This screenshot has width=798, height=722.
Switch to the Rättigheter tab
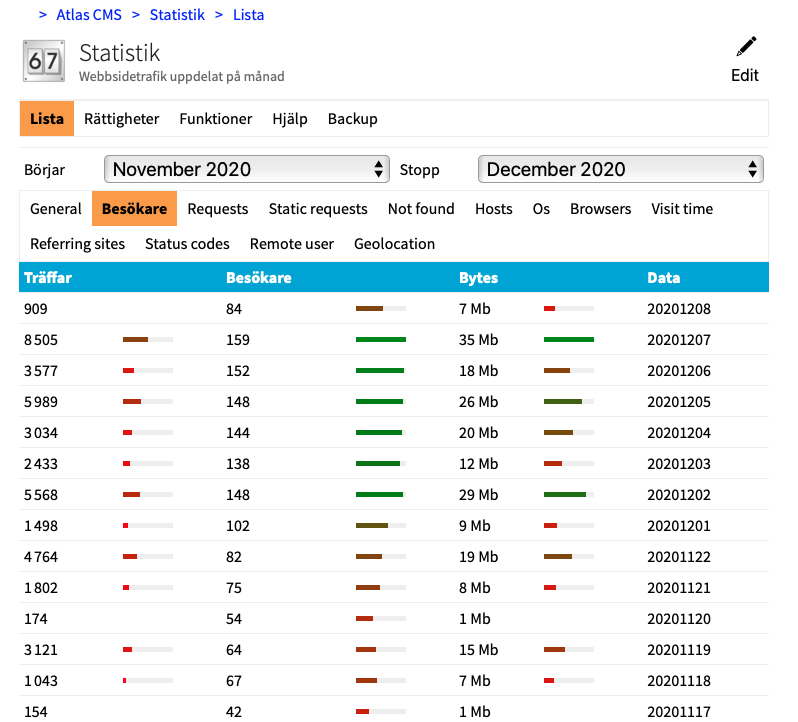point(121,119)
